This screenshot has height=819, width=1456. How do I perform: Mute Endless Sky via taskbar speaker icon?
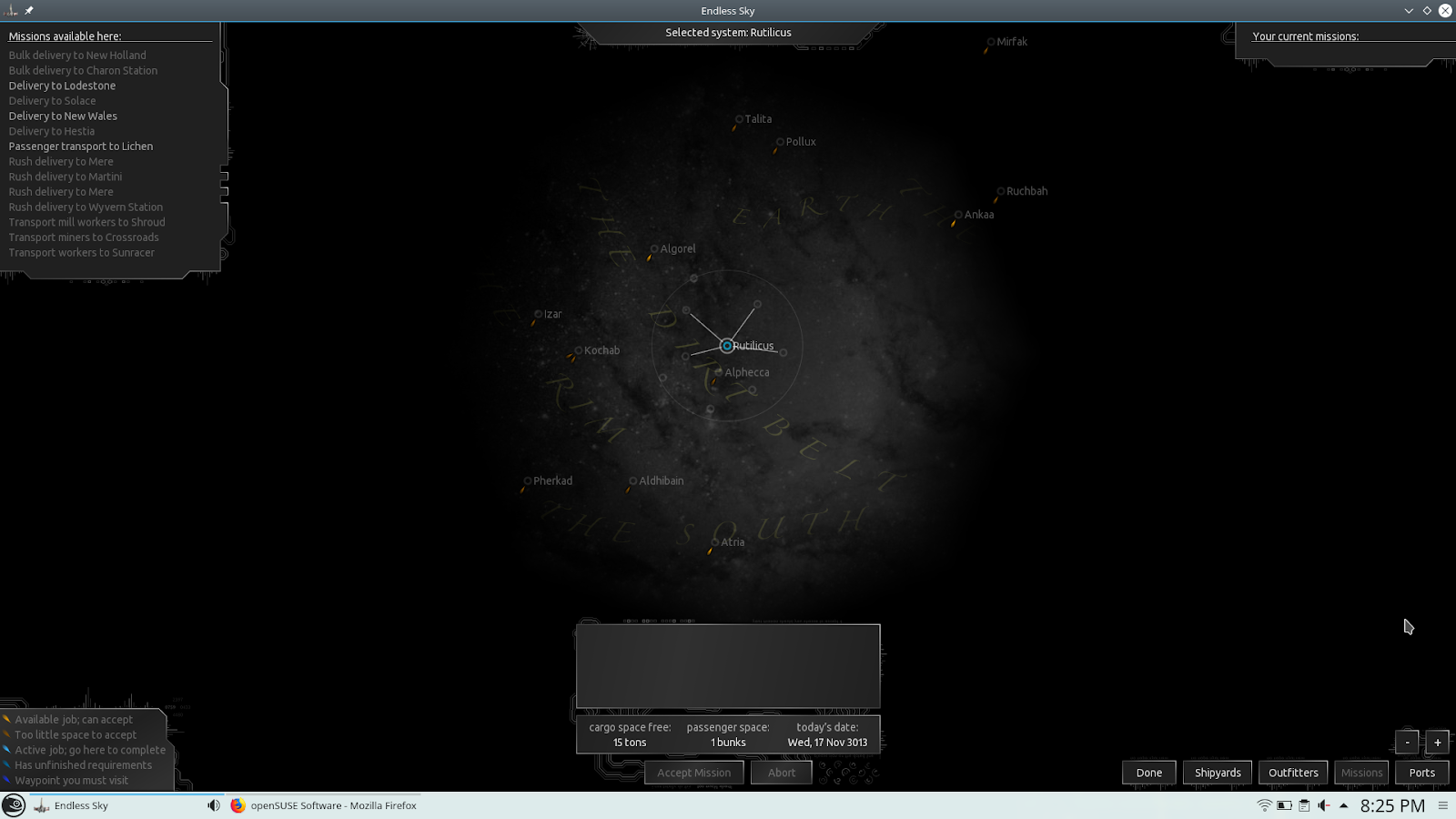tap(214, 805)
